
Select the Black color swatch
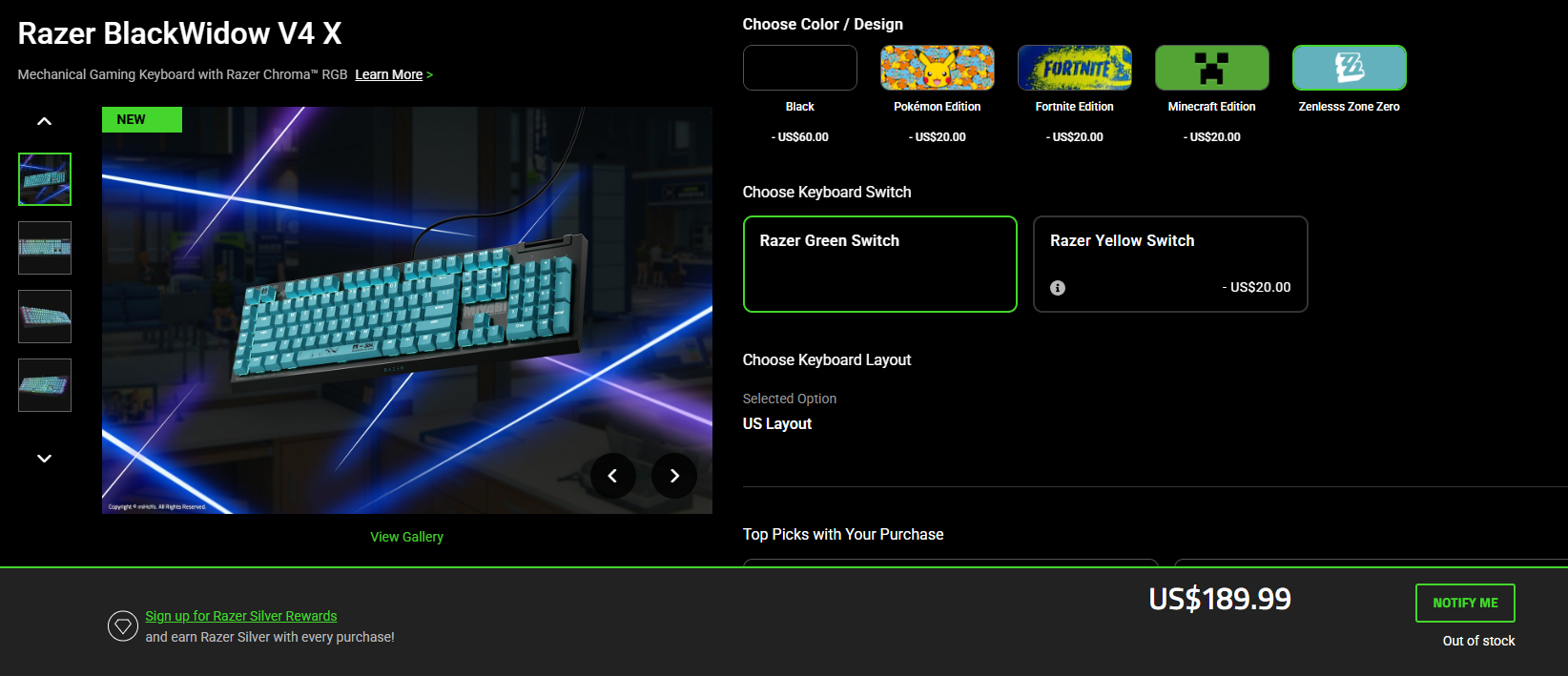(x=799, y=68)
